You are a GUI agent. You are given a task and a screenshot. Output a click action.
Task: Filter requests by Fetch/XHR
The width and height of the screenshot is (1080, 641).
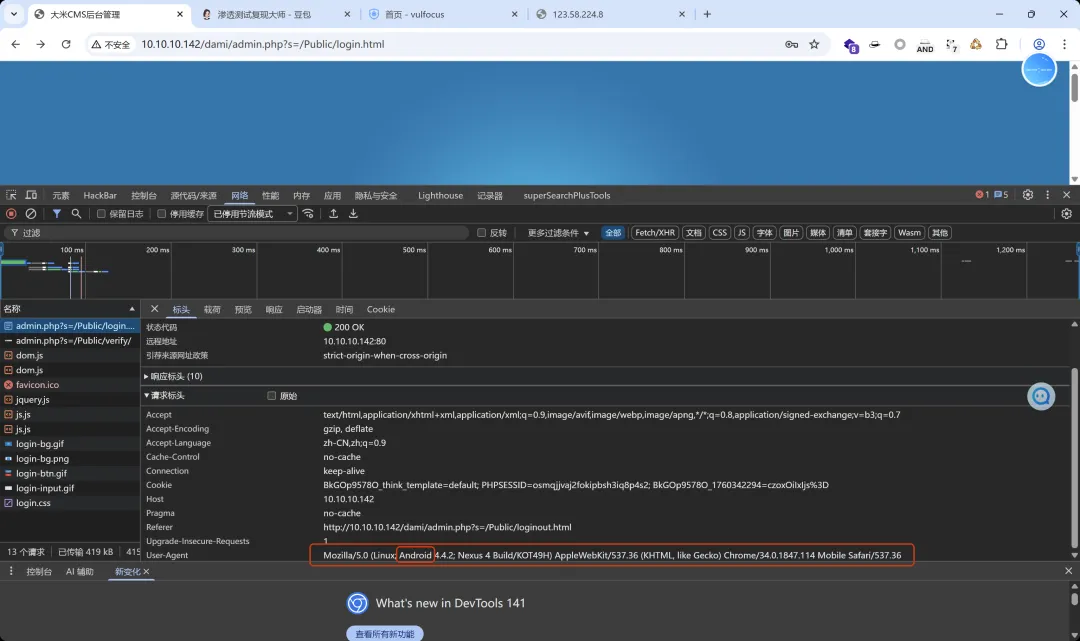[x=655, y=233]
